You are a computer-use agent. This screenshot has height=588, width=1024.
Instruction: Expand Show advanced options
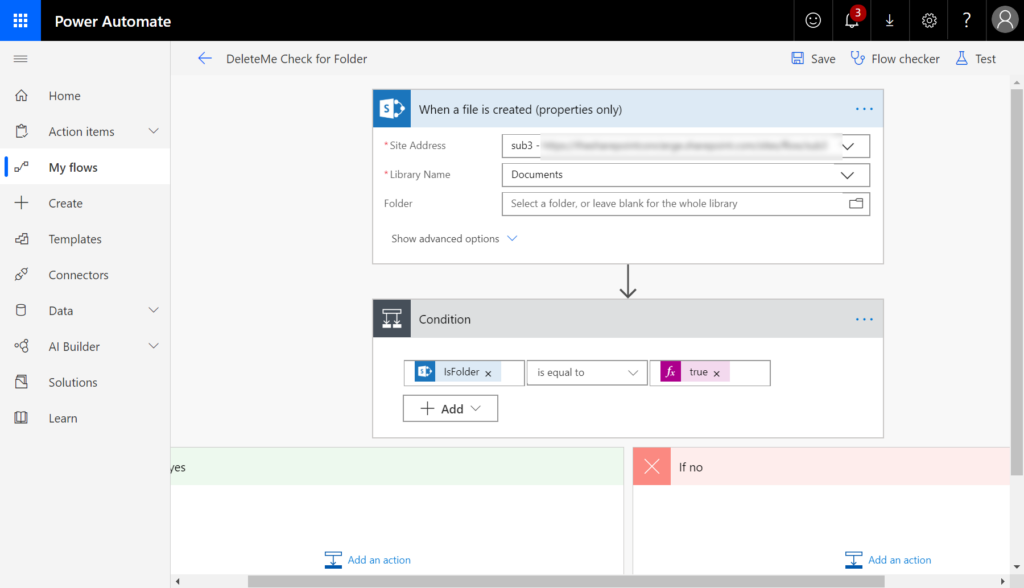point(454,238)
